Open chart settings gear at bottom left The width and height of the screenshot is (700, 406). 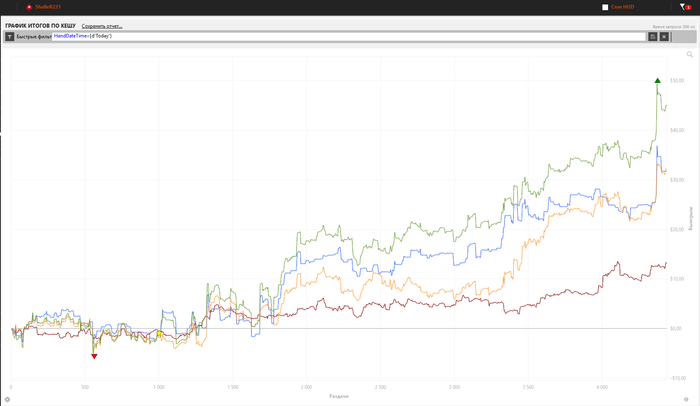[7, 399]
